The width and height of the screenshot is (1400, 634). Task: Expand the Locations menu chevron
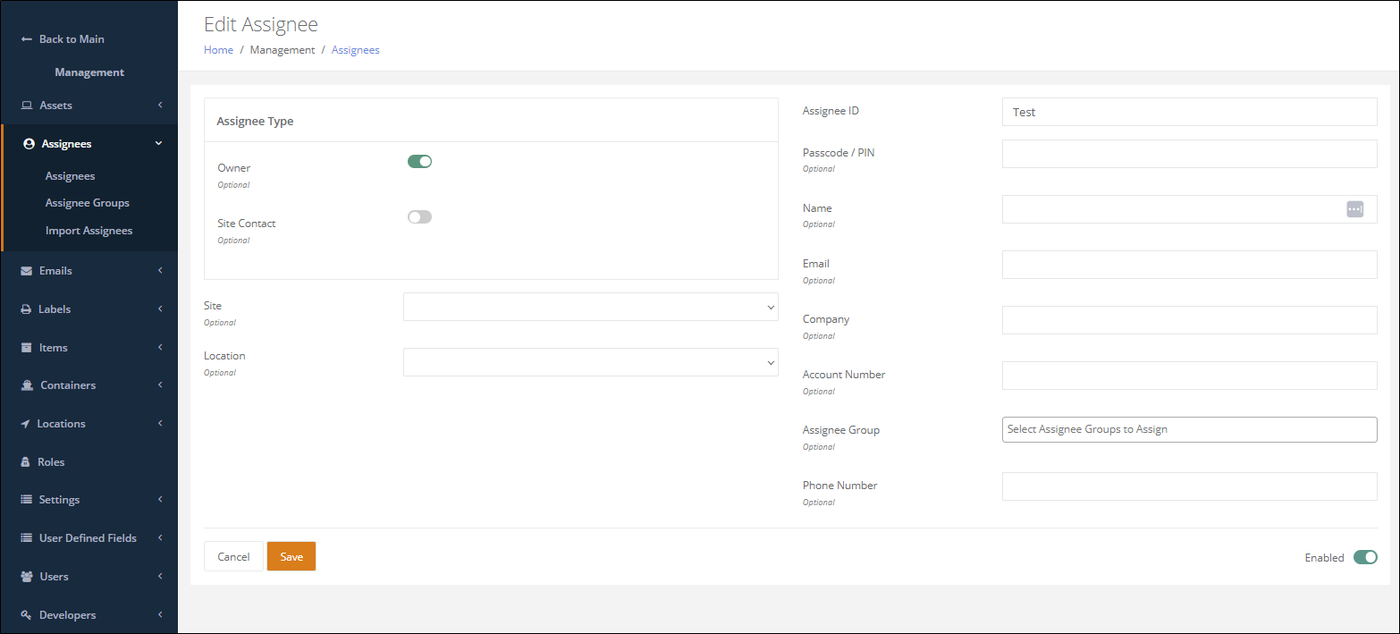tap(160, 424)
